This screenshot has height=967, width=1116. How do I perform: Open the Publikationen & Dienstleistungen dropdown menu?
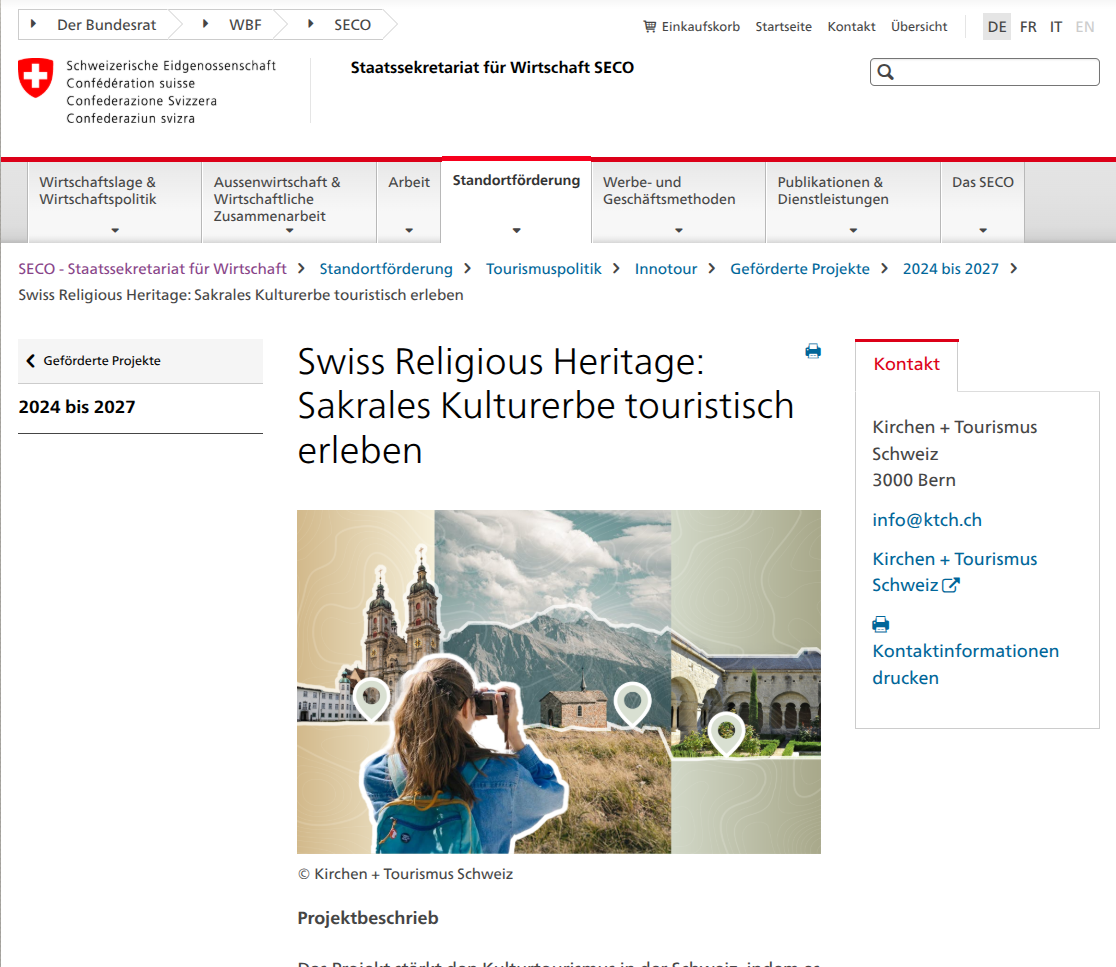click(x=852, y=203)
